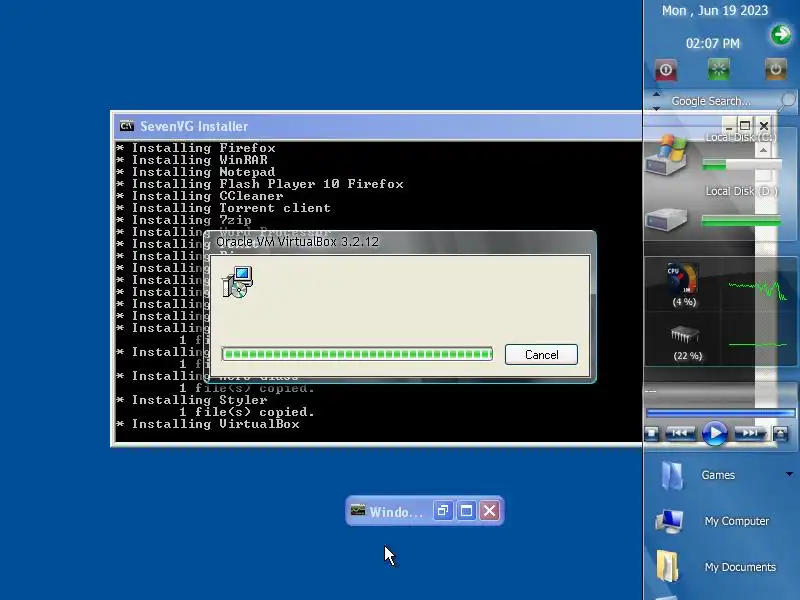
Task: Click the RAM chip memory icon
Action: (684, 335)
